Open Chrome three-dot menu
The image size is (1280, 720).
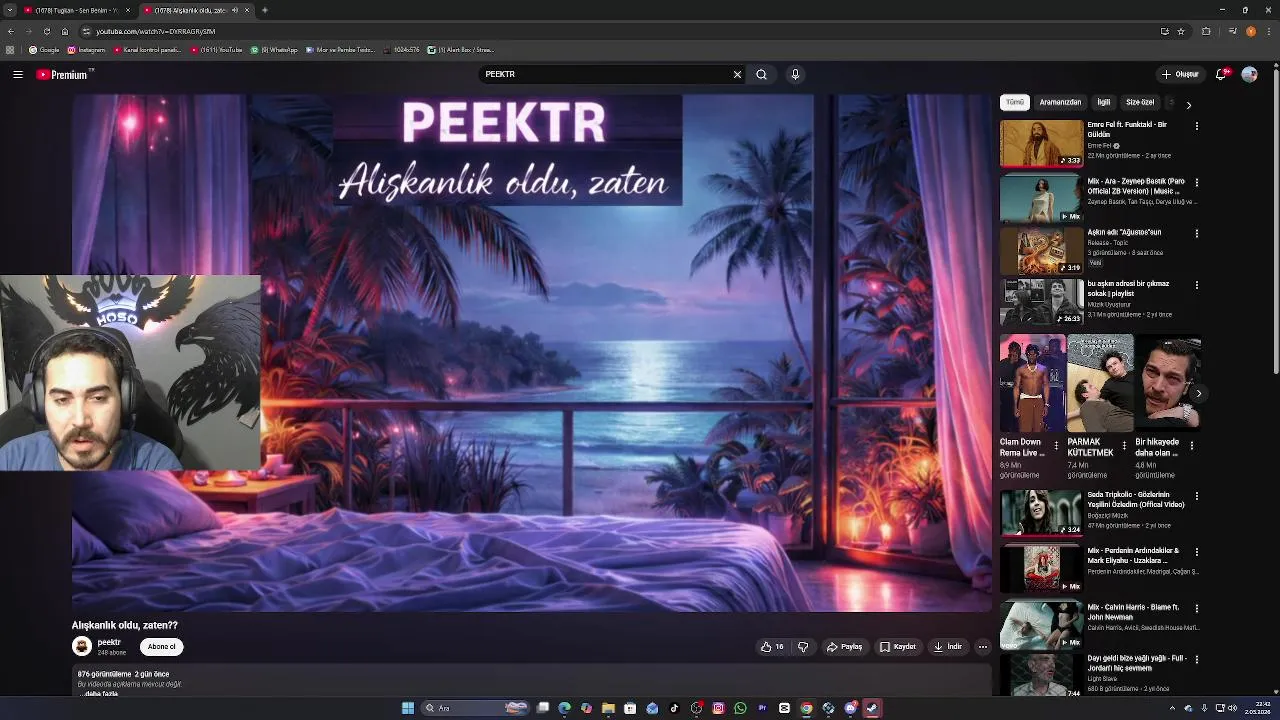1268,31
